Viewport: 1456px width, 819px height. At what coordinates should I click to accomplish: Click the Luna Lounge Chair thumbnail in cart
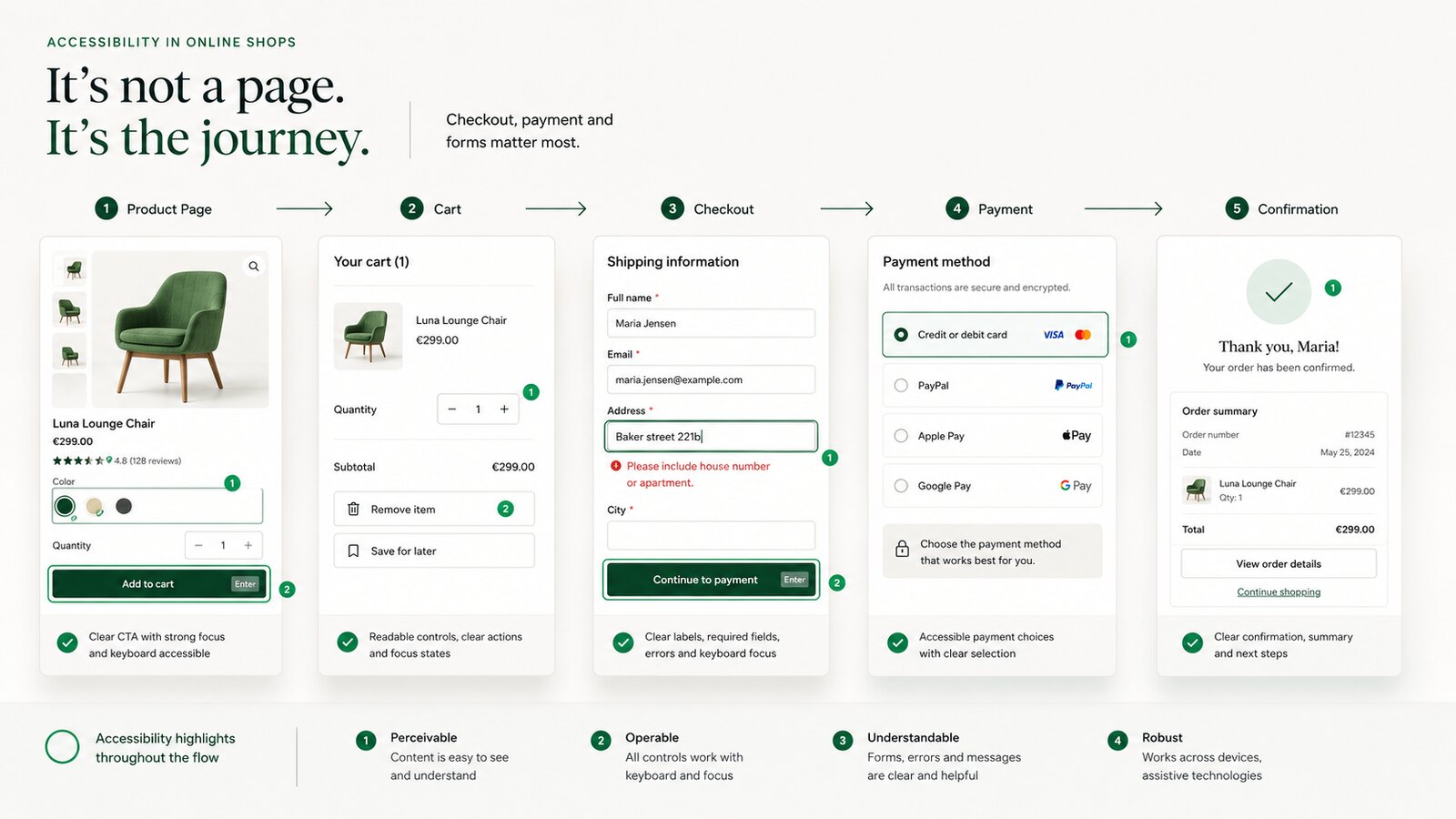(x=368, y=336)
